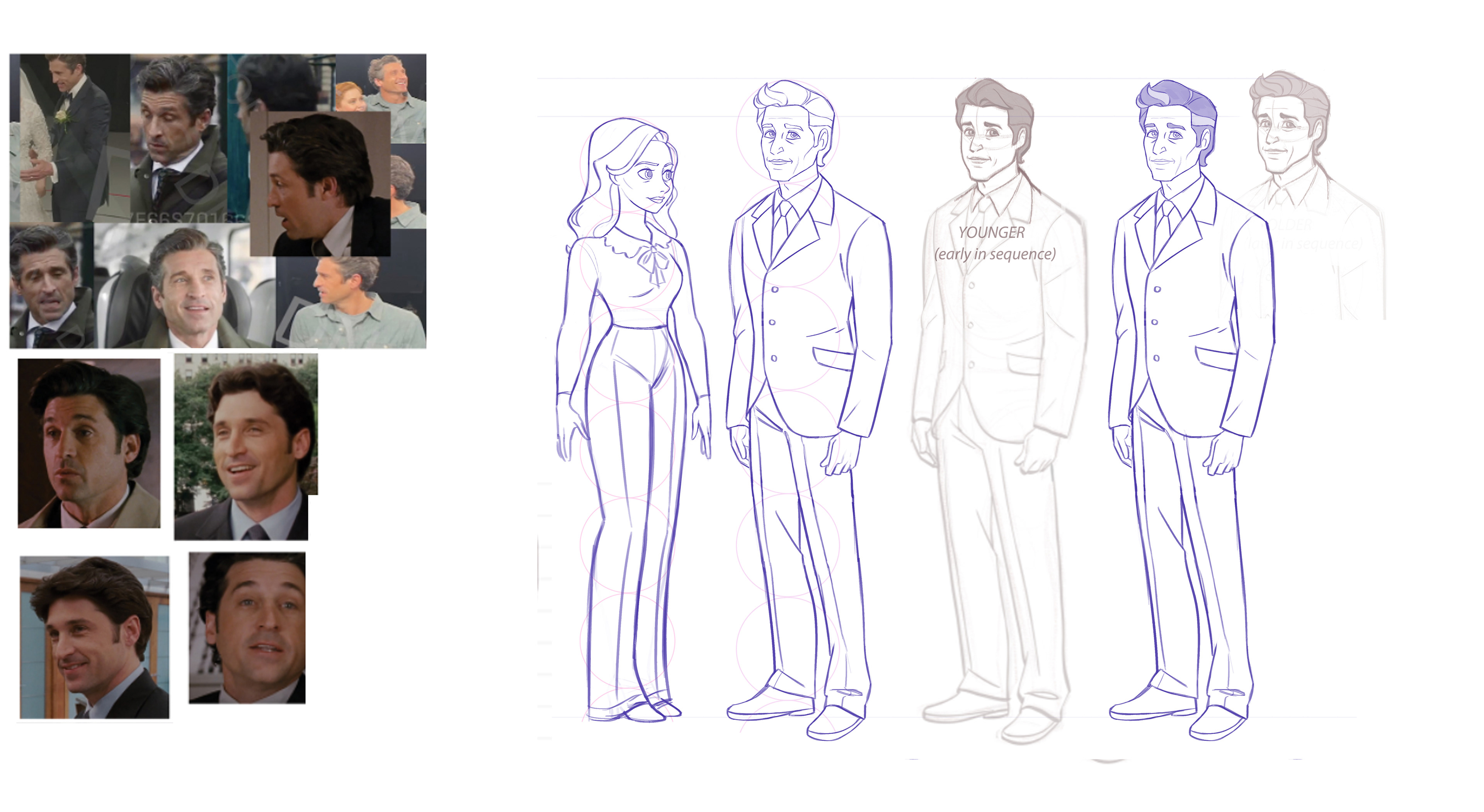Click the YOUNGER text label
This screenshot has height=812, width=1484.
[991, 233]
